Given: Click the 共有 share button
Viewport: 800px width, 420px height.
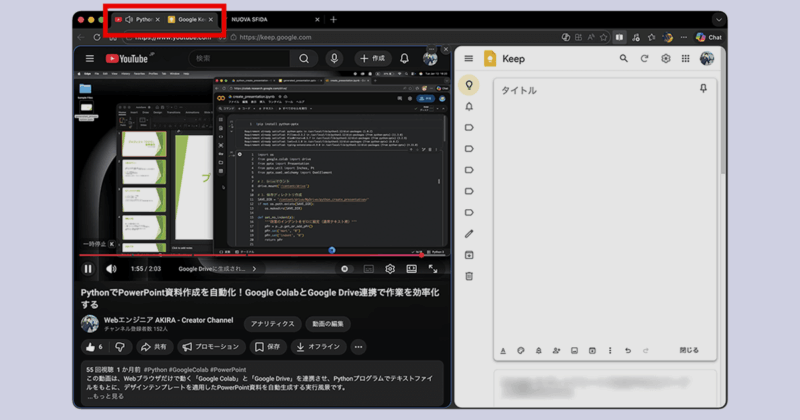Looking at the screenshot, I should pyautogui.click(x=154, y=347).
